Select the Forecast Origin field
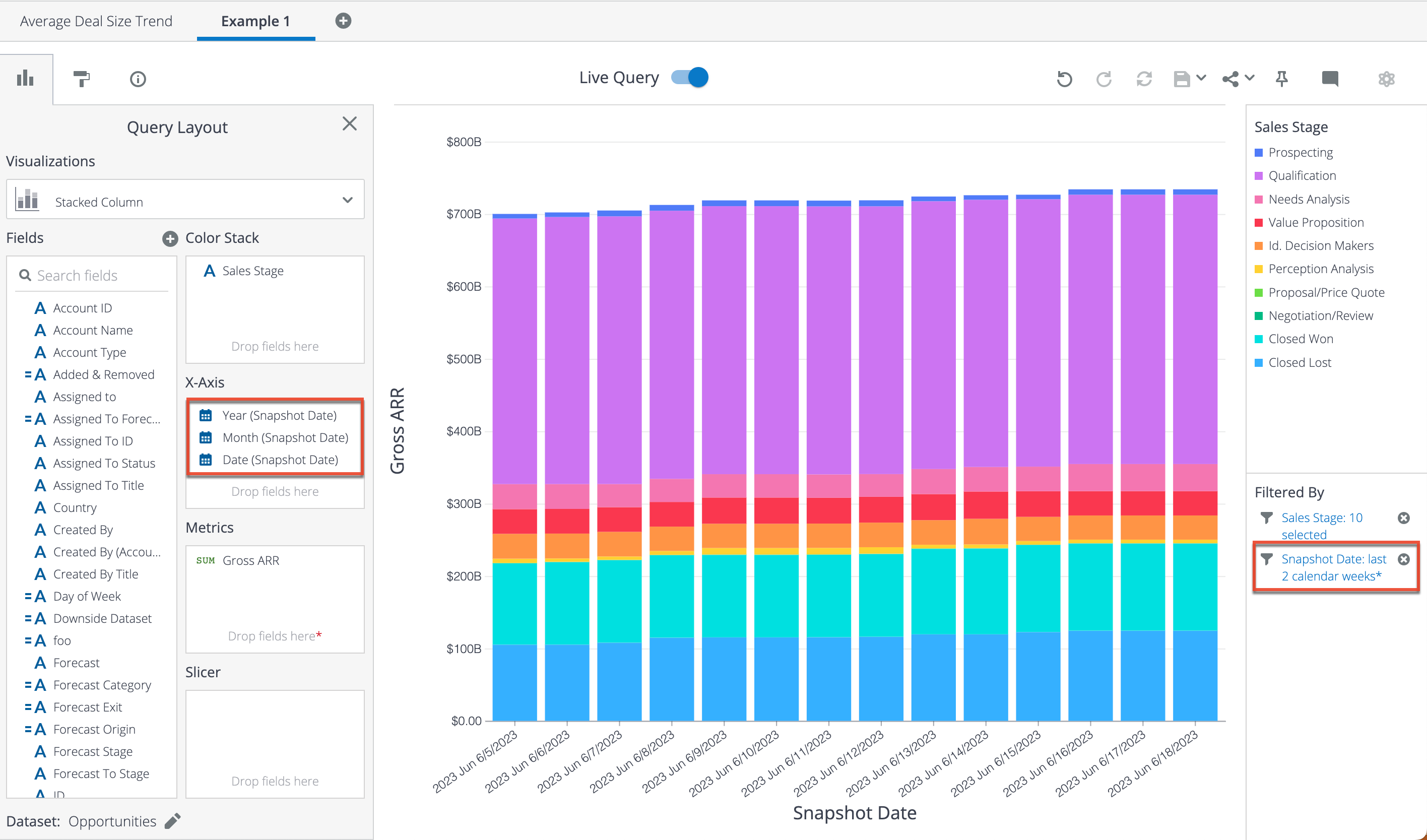This screenshot has width=1427, height=840. click(94, 730)
